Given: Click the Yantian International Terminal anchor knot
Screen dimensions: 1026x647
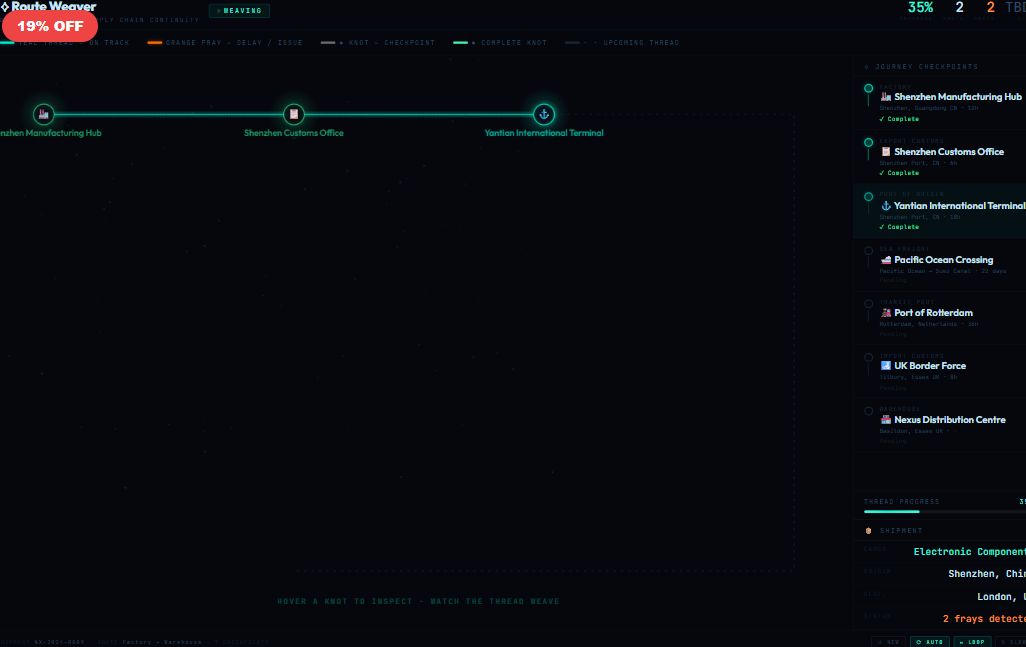Looking at the screenshot, I should coord(543,114).
